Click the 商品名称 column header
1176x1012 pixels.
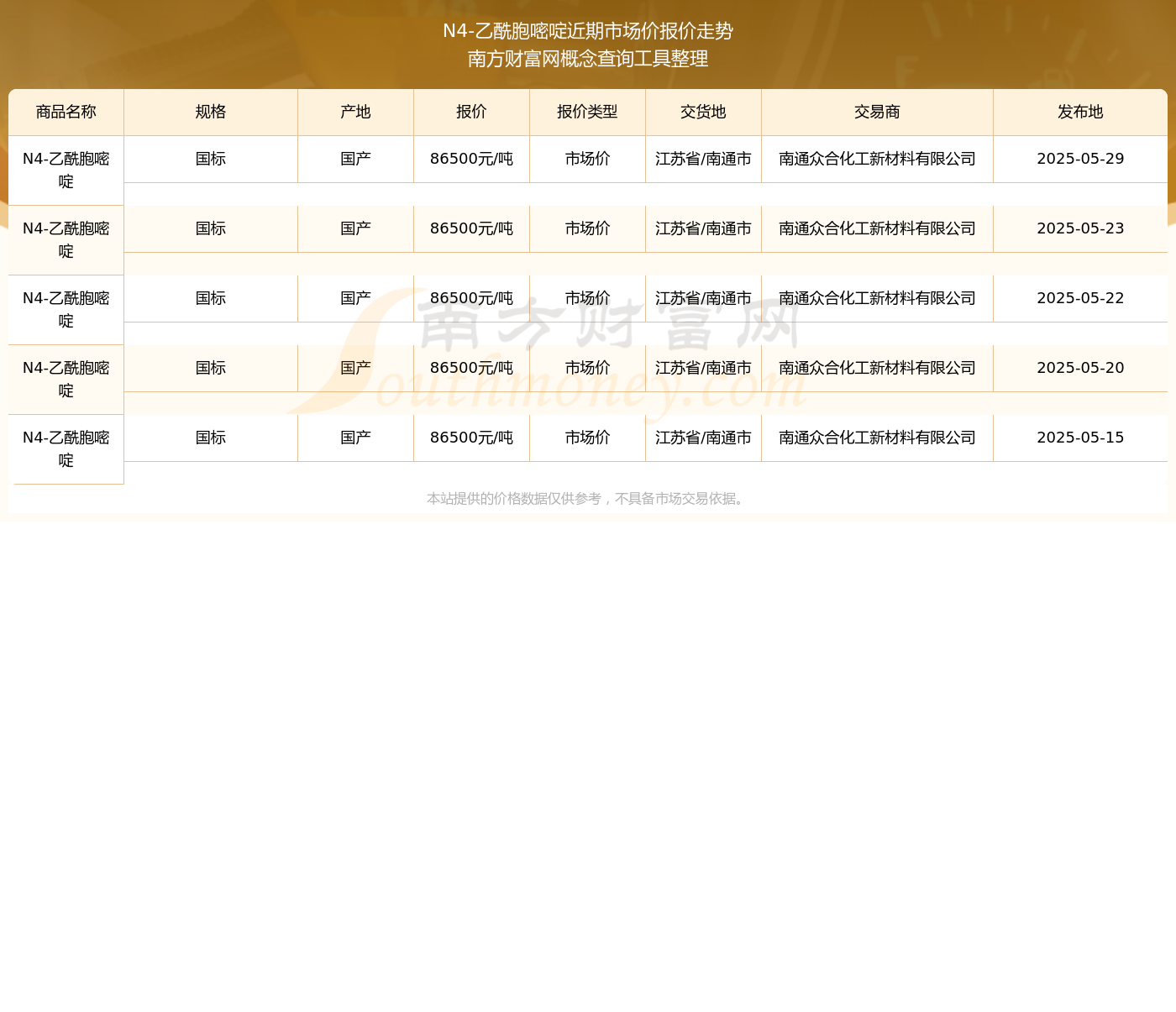tap(66, 113)
